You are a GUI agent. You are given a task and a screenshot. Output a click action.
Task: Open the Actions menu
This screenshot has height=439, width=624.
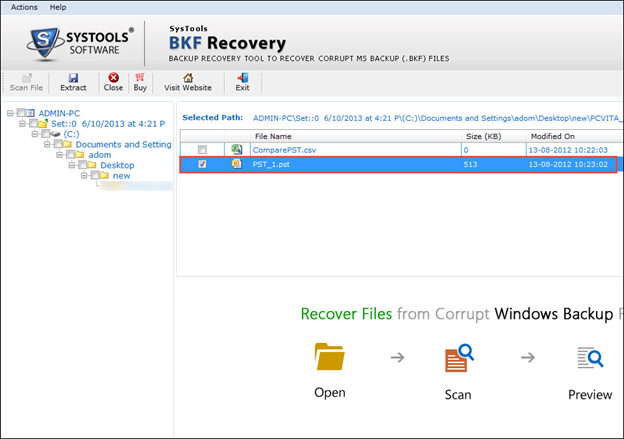24,7
